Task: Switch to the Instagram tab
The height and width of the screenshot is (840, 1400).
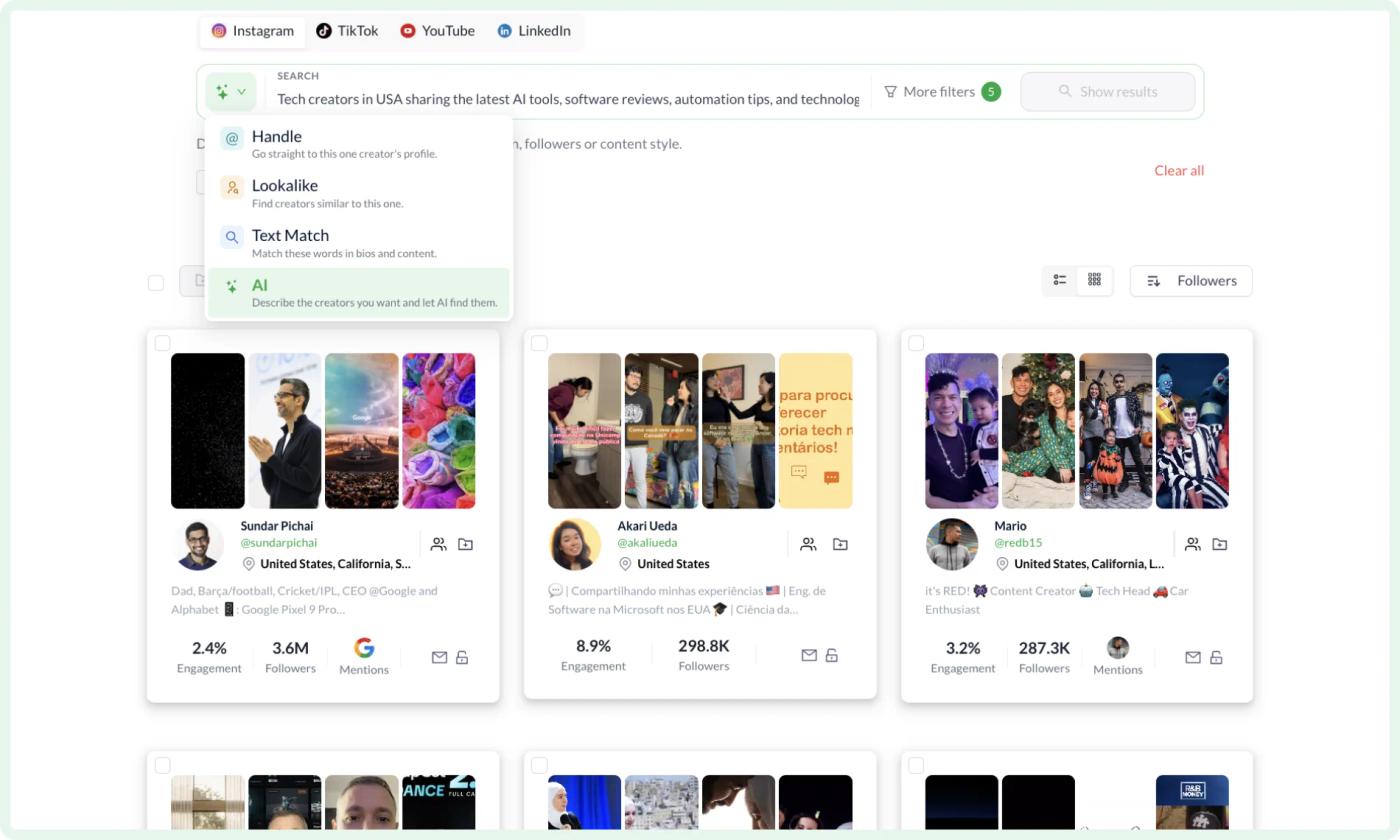Action: pyautogui.click(x=253, y=31)
